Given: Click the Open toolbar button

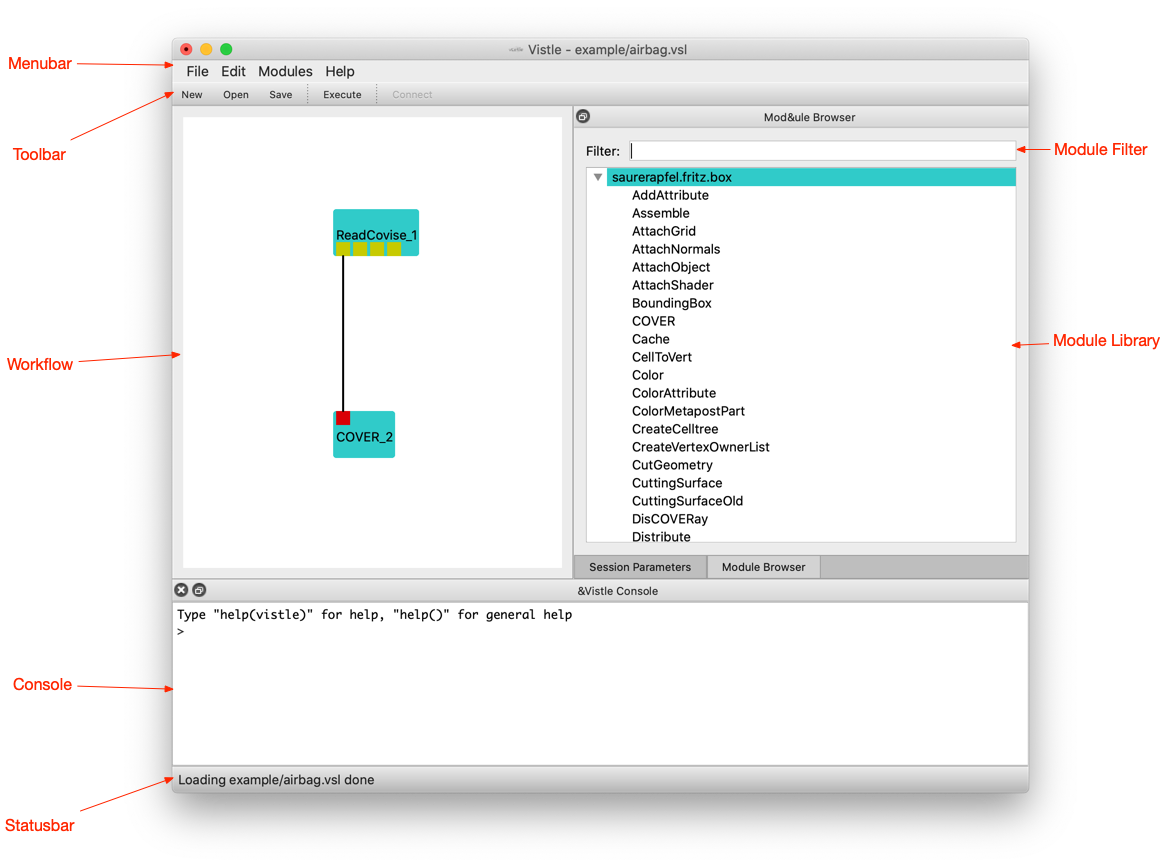Looking at the screenshot, I should tap(236, 95).
